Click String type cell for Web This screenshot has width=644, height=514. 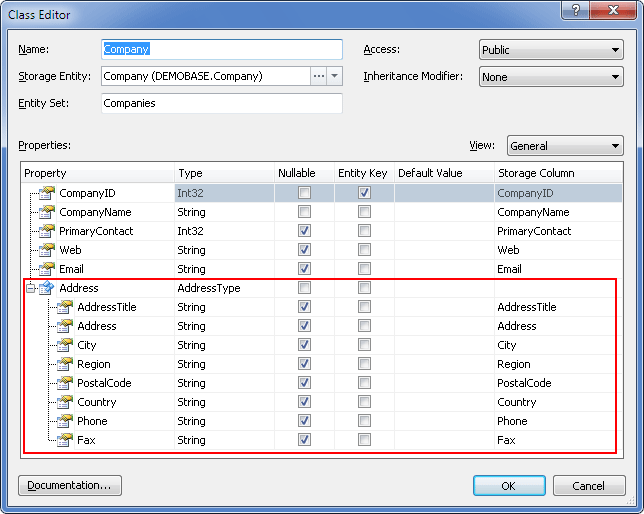pyautogui.click(x=225, y=250)
